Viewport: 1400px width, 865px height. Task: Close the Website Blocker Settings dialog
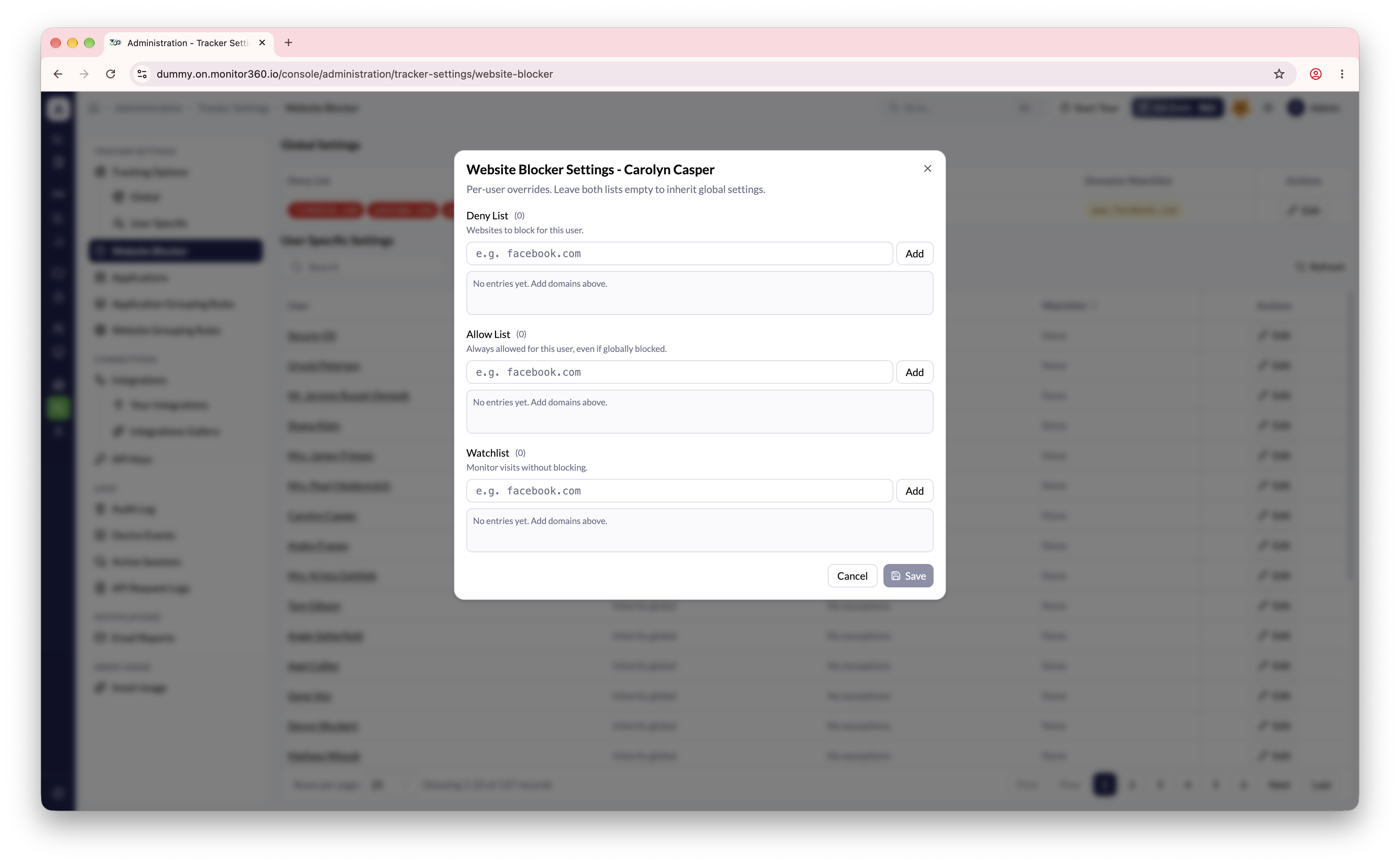[927, 168]
